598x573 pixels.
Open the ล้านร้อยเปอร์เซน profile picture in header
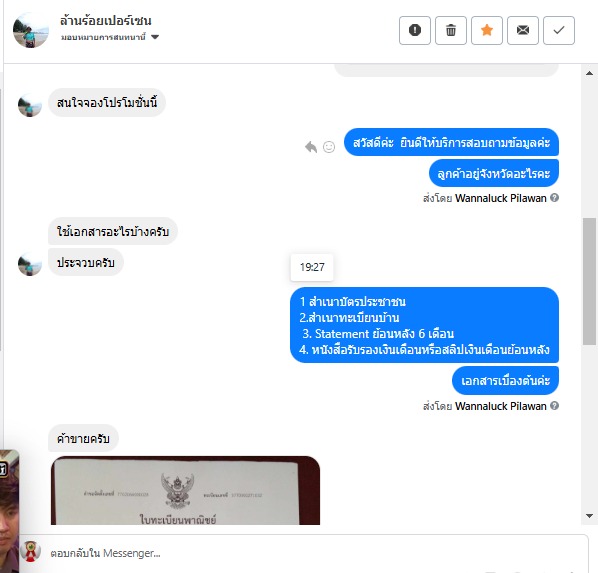(31, 30)
